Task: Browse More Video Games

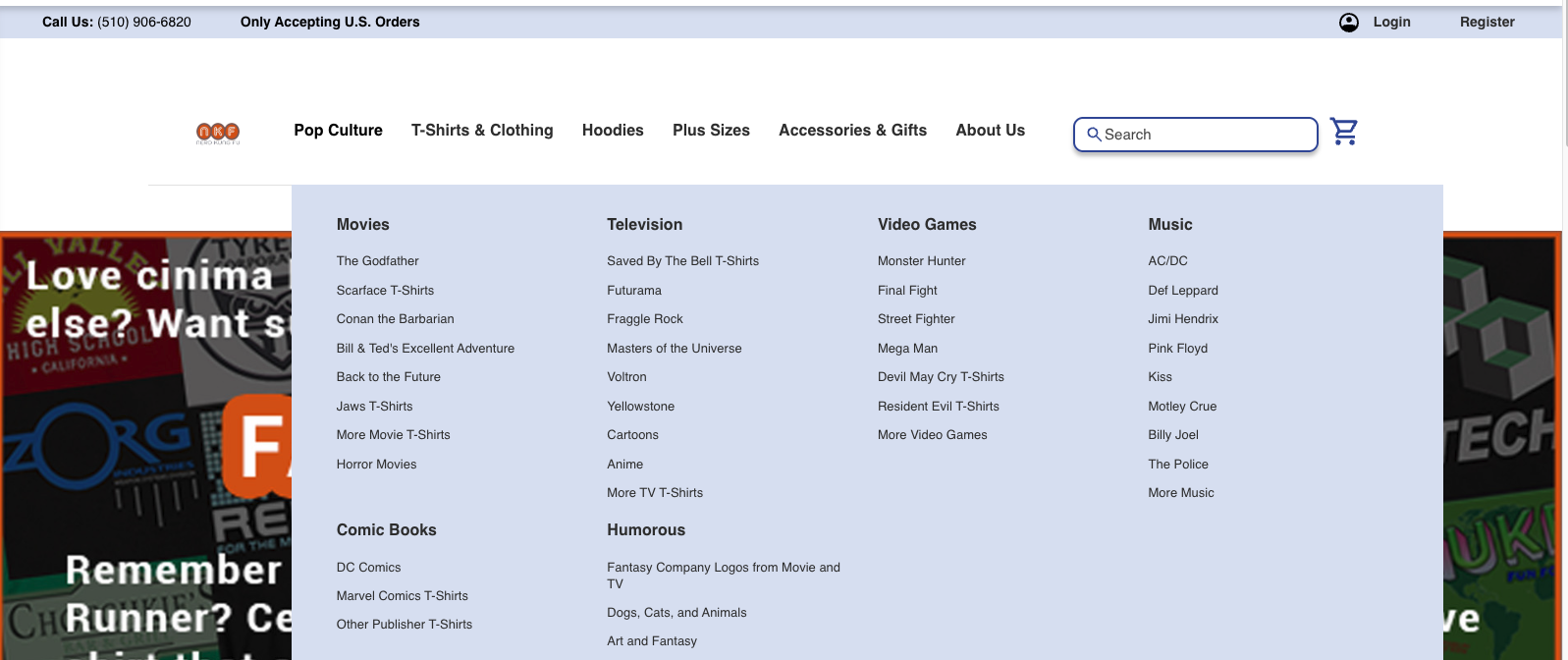Action: [x=933, y=435]
